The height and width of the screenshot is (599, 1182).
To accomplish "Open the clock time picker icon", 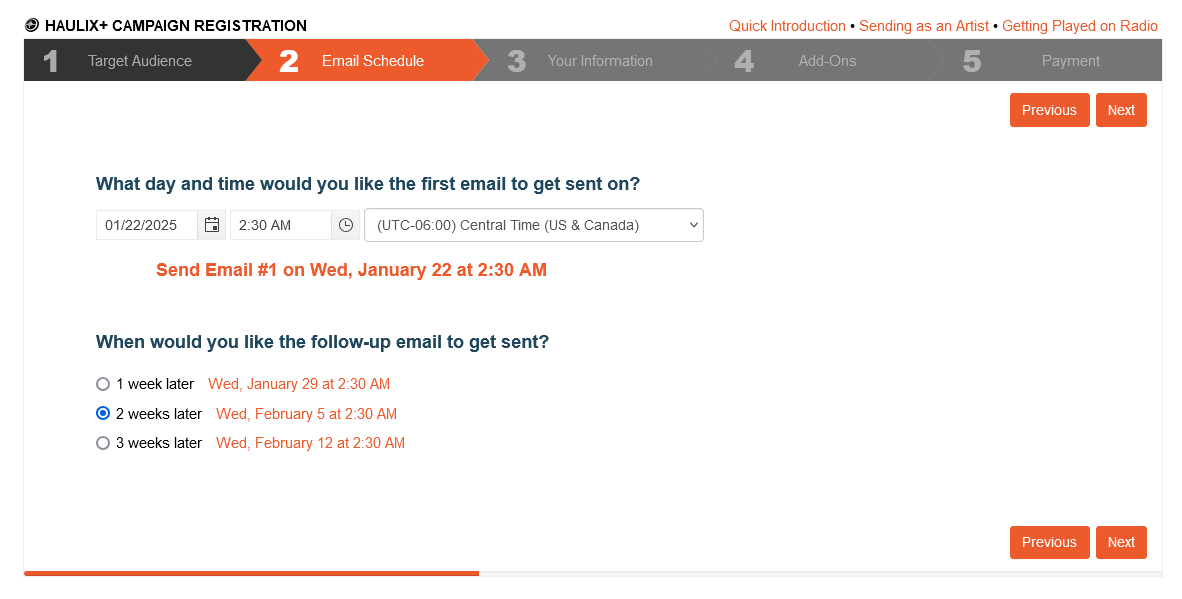I will click(346, 225).
